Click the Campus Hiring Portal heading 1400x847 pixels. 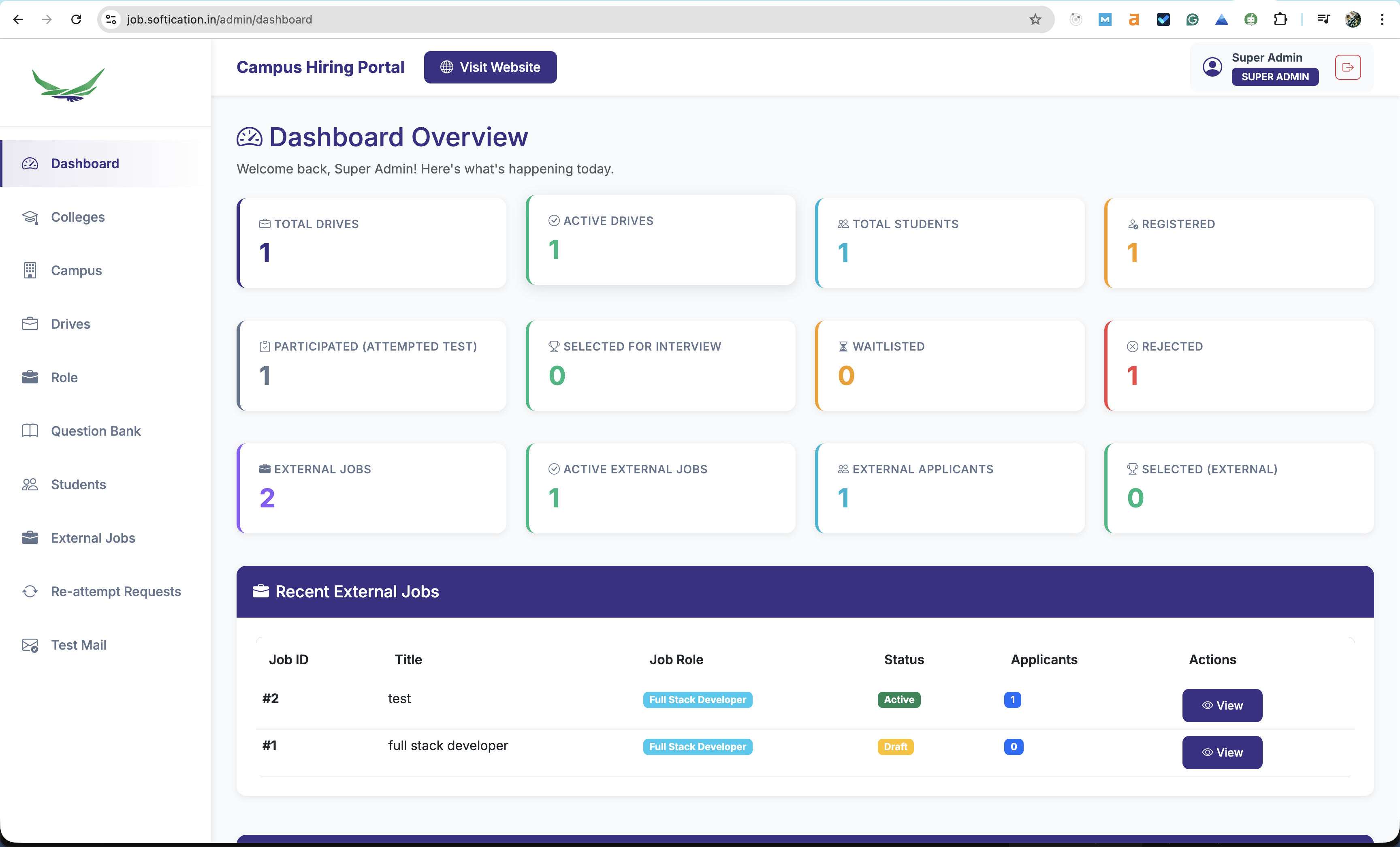point(320,66)
